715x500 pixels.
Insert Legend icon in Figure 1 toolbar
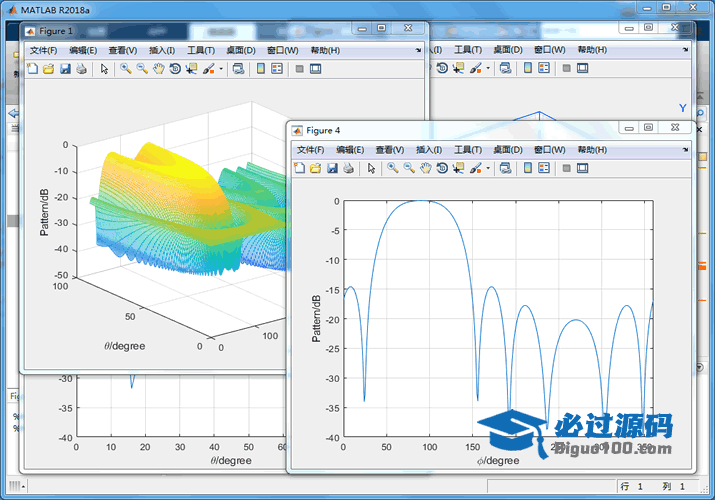coord(277,69)
